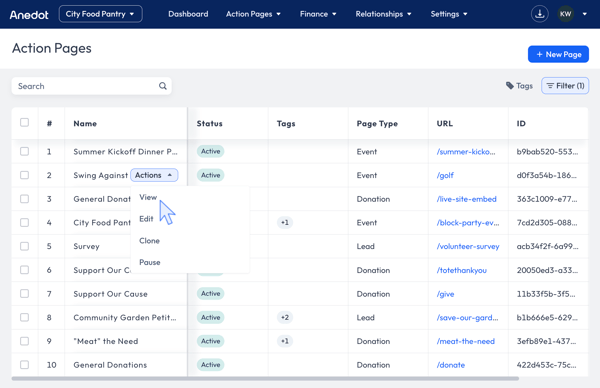Viewport: 600px width, 388px height.
Task: Open the /golf URL link
Action: (x=445, y=176)
